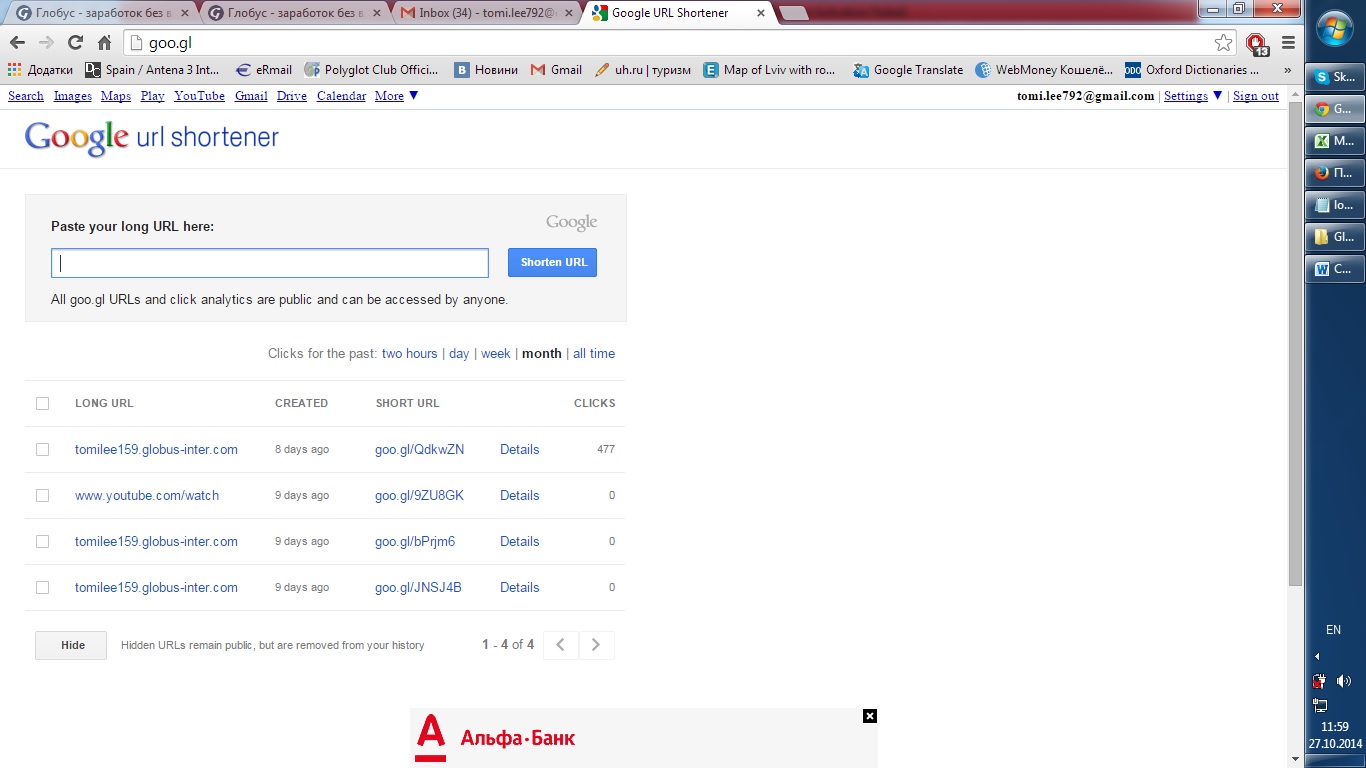Show clicks for the past week

pos(496,353)
